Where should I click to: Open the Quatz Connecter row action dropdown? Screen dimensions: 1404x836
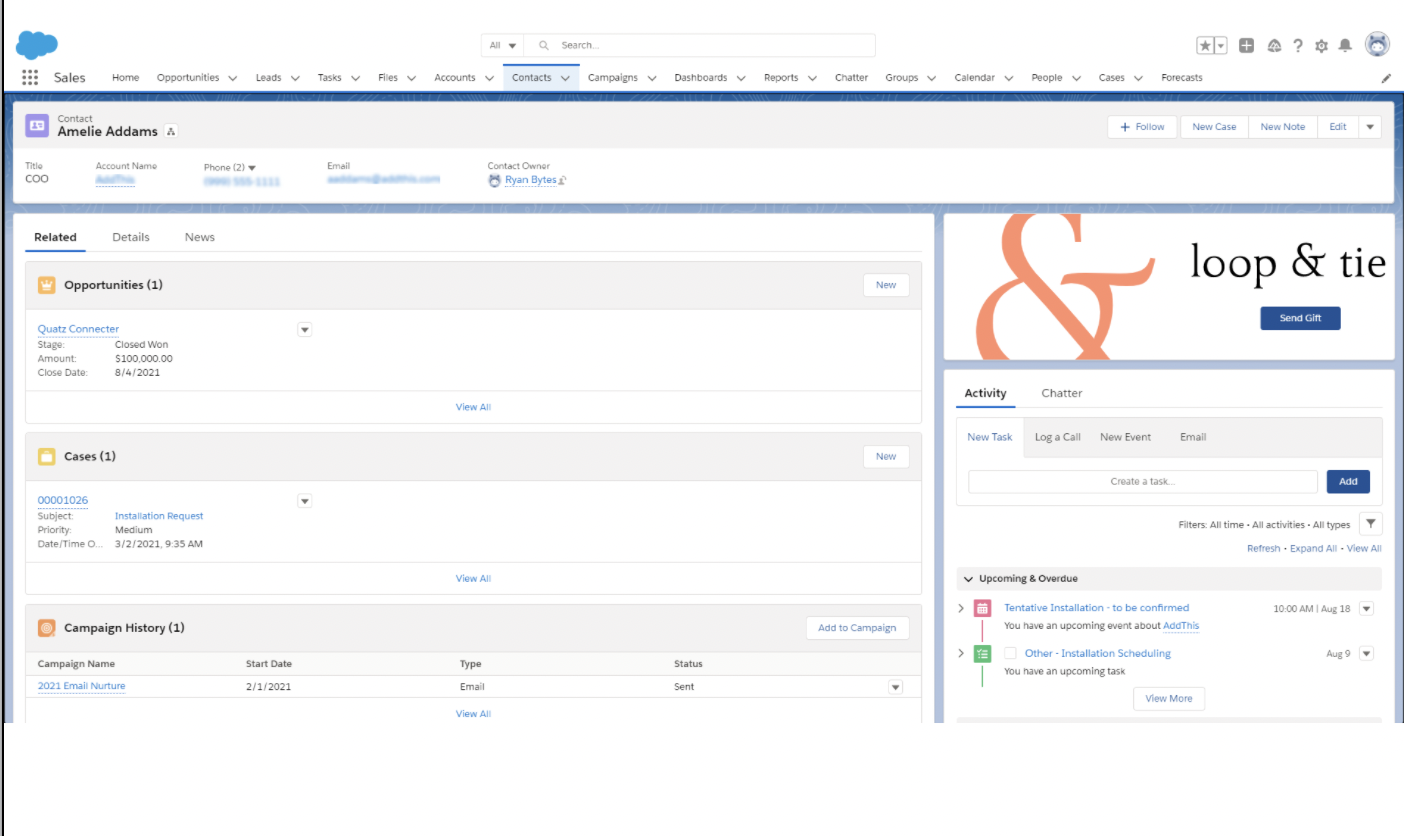pyautogui.click(x=305, y=330)
